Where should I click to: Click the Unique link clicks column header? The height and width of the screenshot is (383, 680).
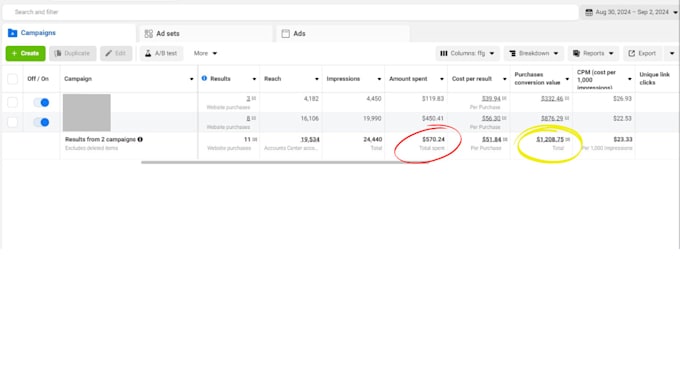[654, 79]
